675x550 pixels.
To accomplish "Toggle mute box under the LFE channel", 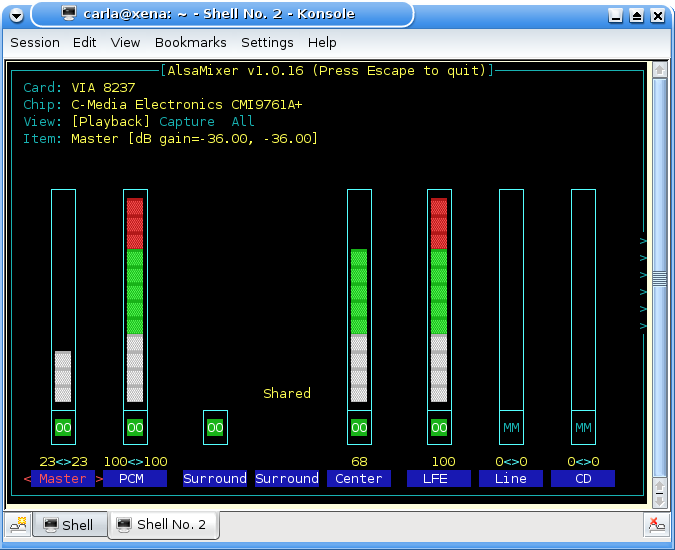I will click(x=439, y=427).
